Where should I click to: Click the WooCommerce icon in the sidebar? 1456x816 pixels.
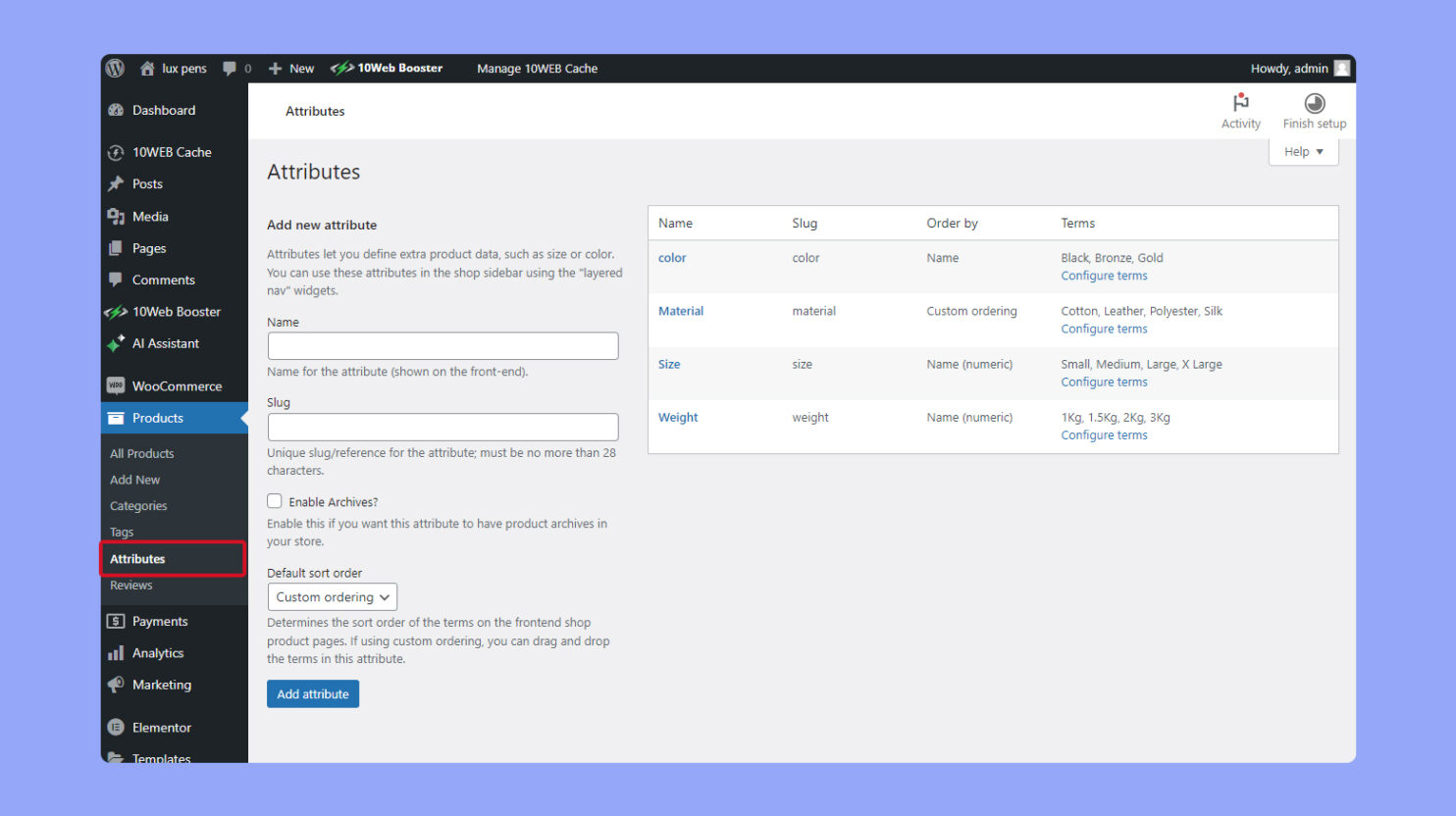[x=116, y=385]
